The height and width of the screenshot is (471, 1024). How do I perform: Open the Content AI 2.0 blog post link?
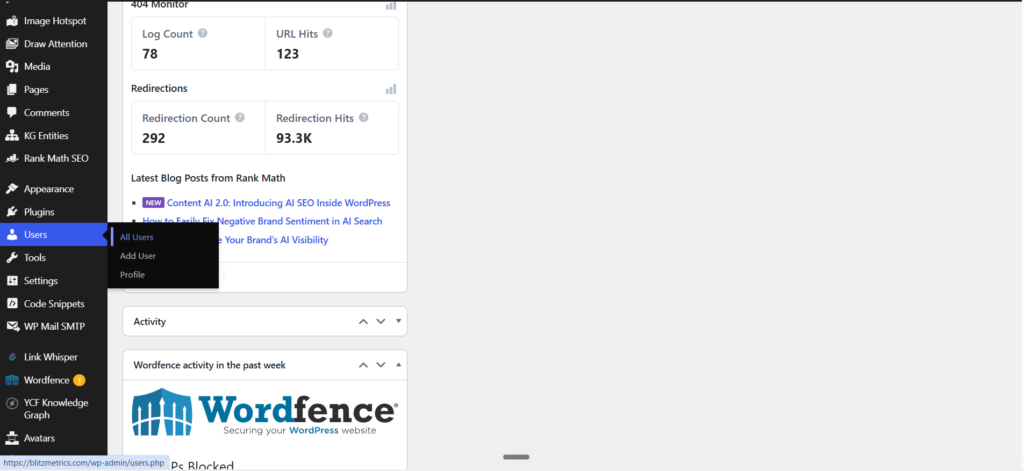click(x=278, y=203)
